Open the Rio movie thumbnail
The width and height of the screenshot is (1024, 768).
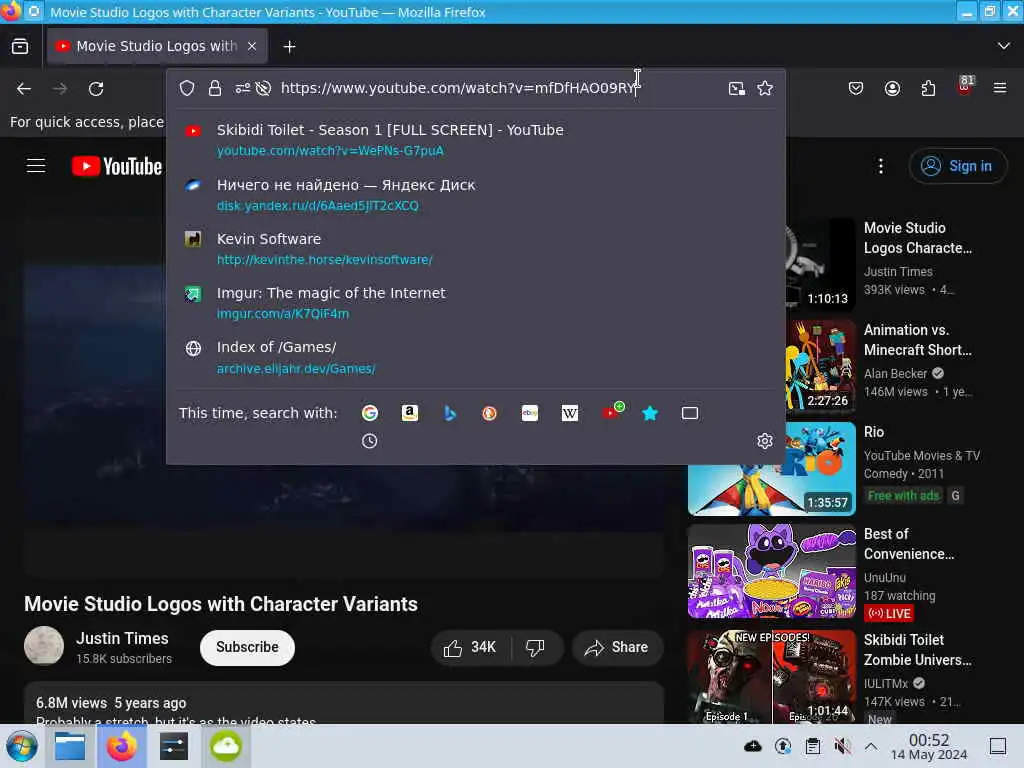click(x=772, y=469)
